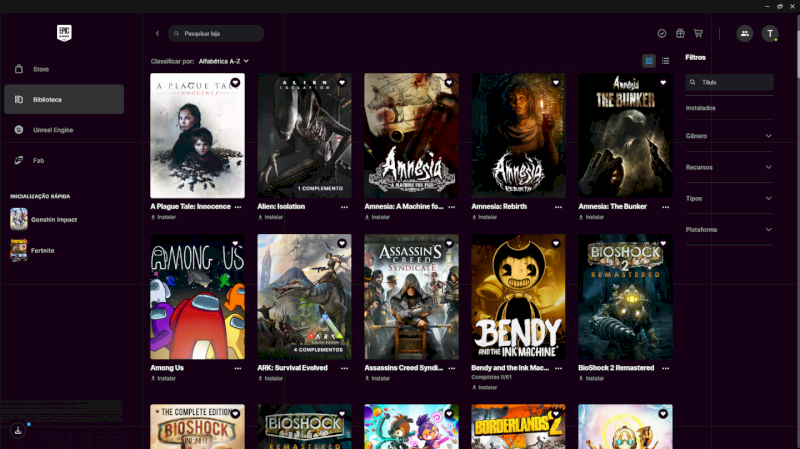
Task: Open the Biblioteca section
Action: pos(64,99)
